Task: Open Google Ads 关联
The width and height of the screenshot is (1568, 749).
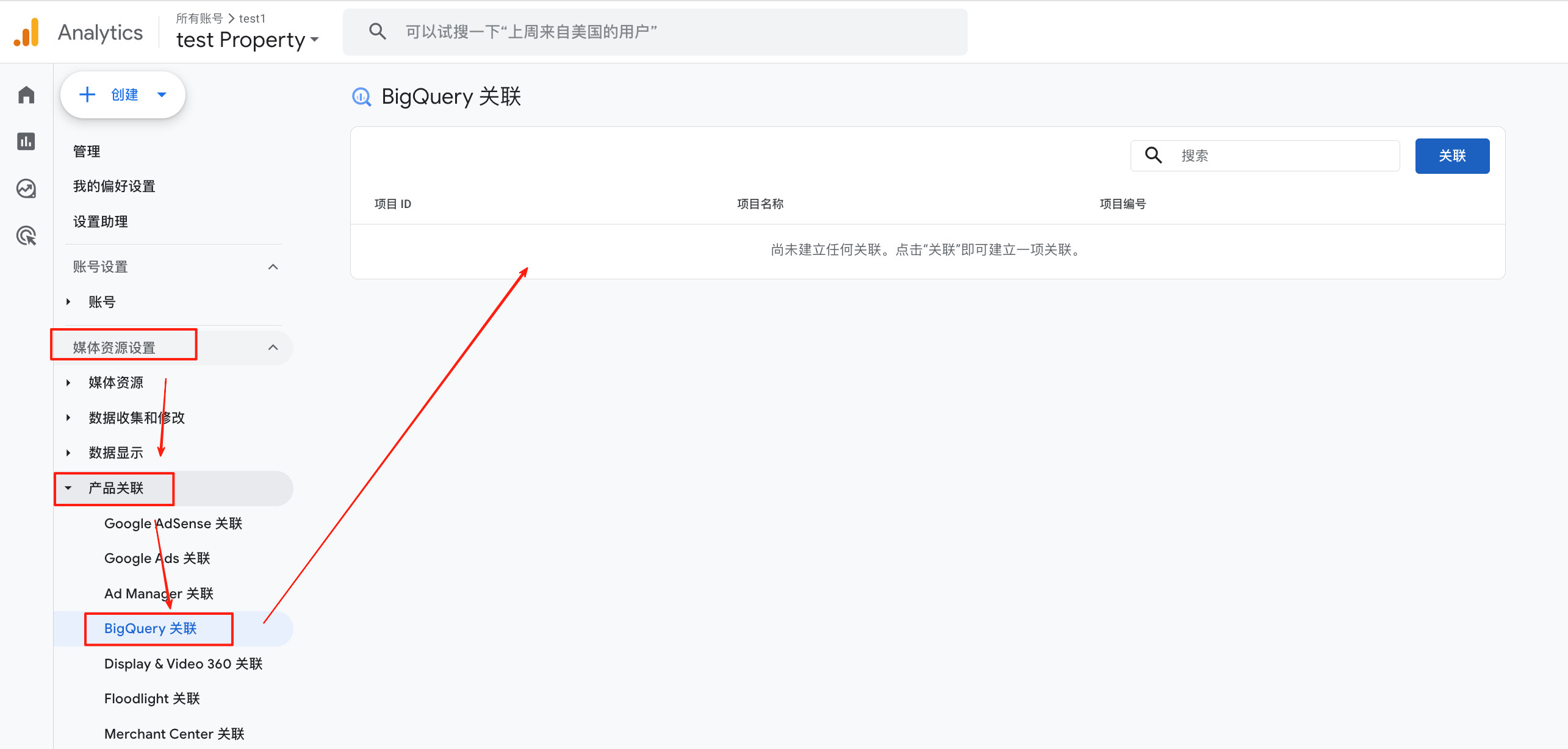Action: coord(156,558)
